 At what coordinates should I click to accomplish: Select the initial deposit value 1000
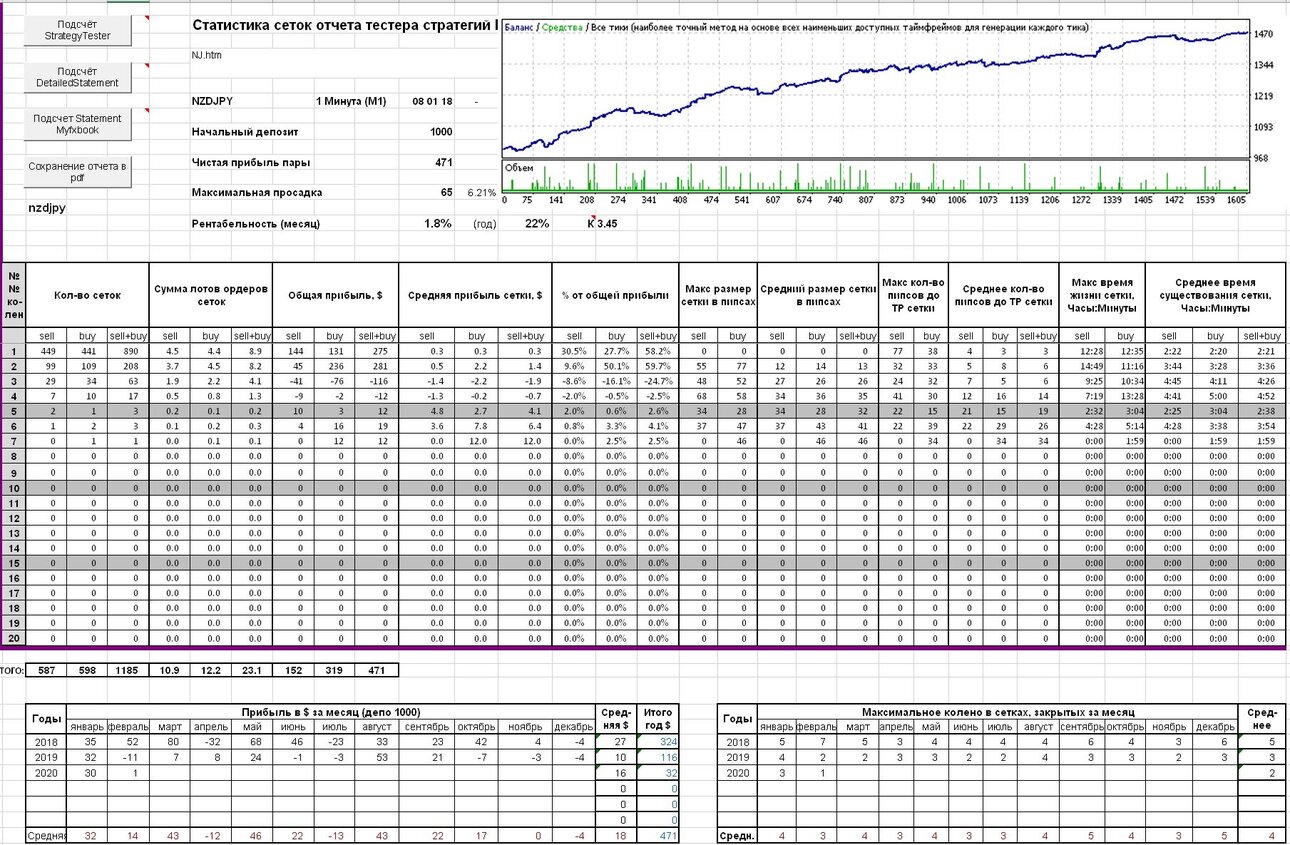pos(441,131)
